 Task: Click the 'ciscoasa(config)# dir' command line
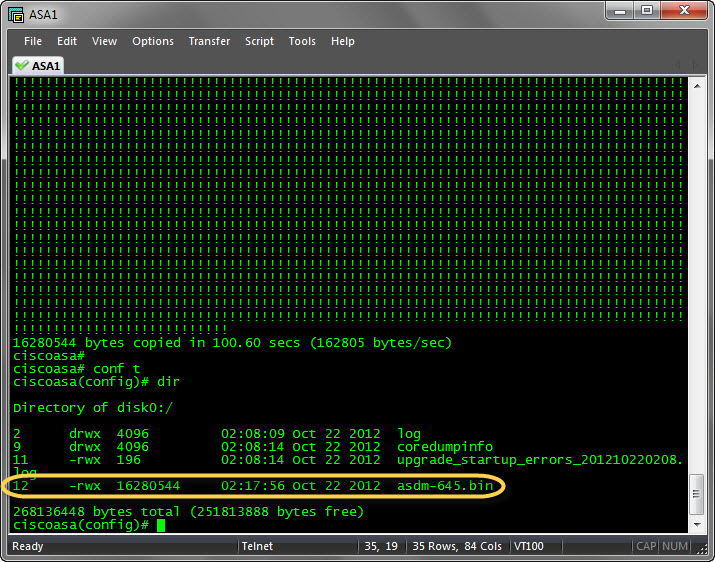click(x=96, y=382)
